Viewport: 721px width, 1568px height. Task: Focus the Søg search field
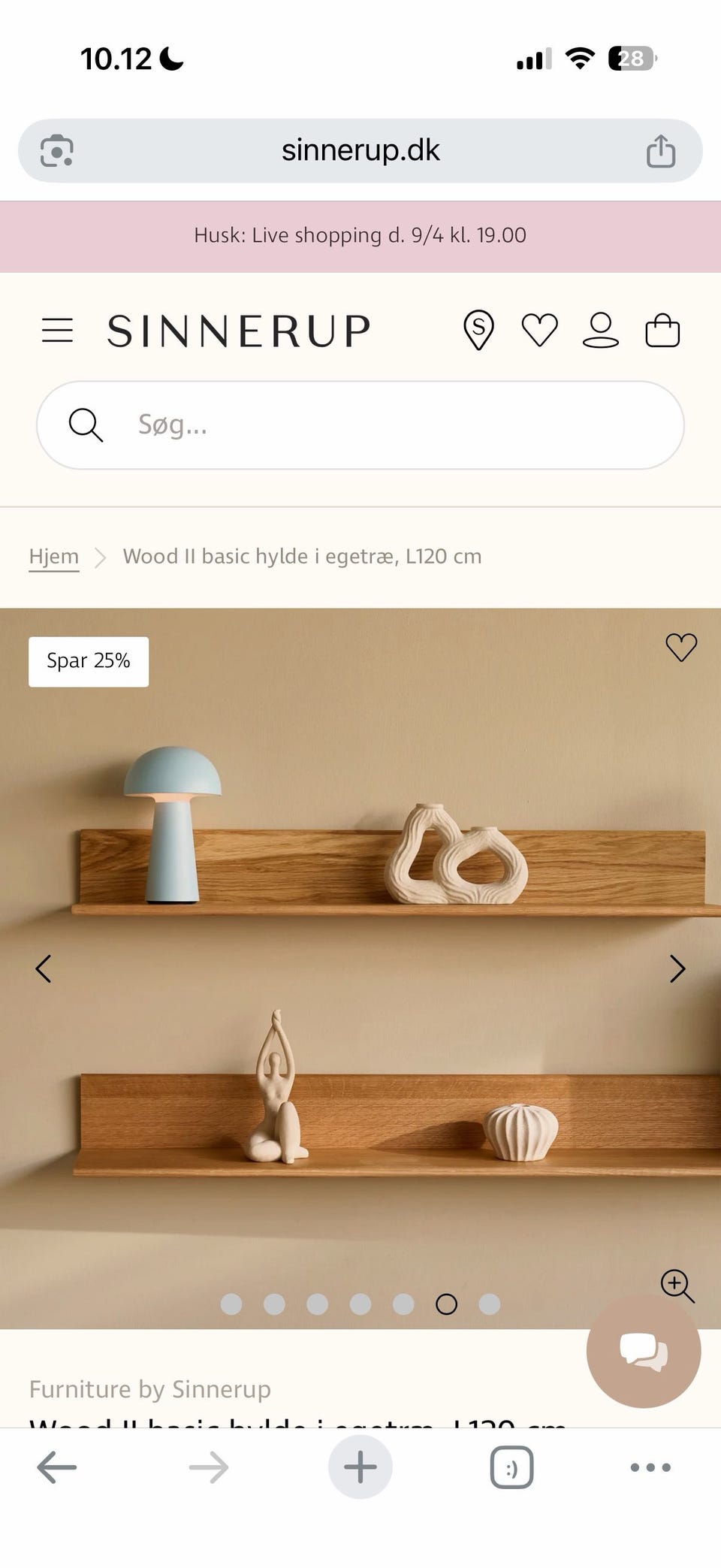click(x=360, y=425)
